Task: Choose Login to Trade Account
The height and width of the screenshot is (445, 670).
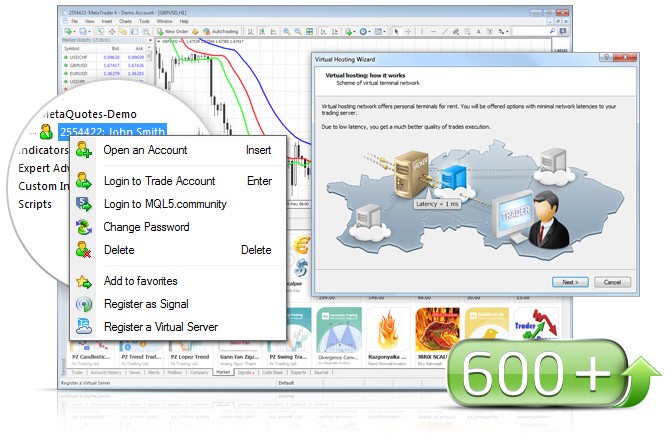Action: coord(177,181)
